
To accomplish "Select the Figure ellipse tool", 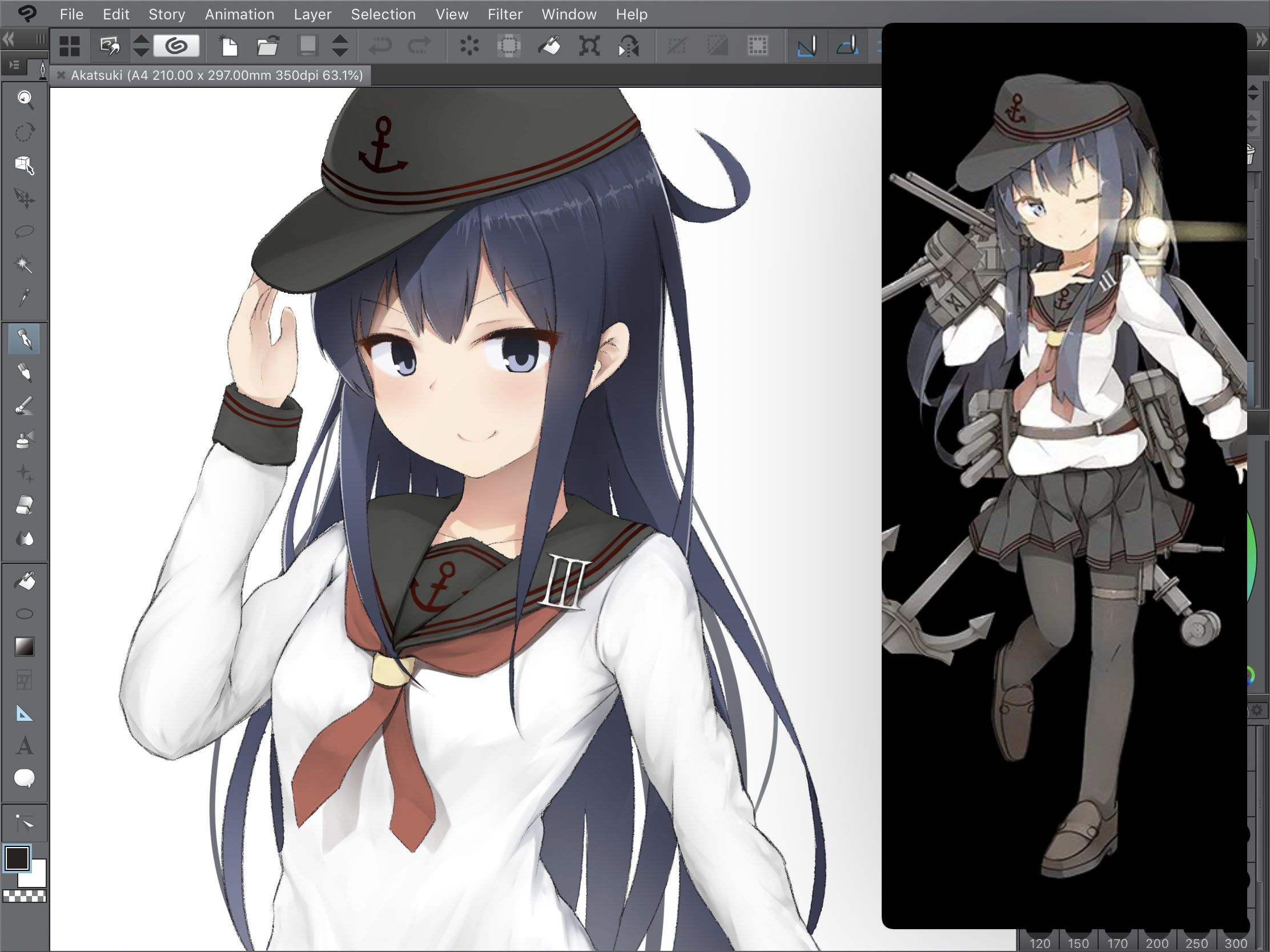I will (24, 614).
